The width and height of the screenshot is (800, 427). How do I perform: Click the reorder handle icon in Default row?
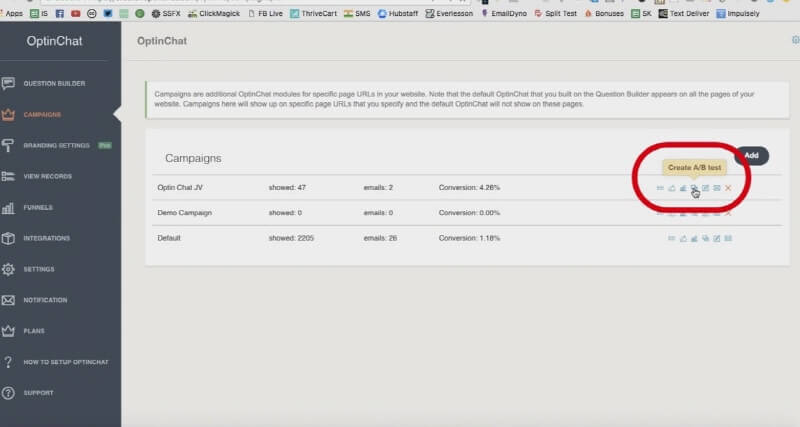(x=671, y=238)
